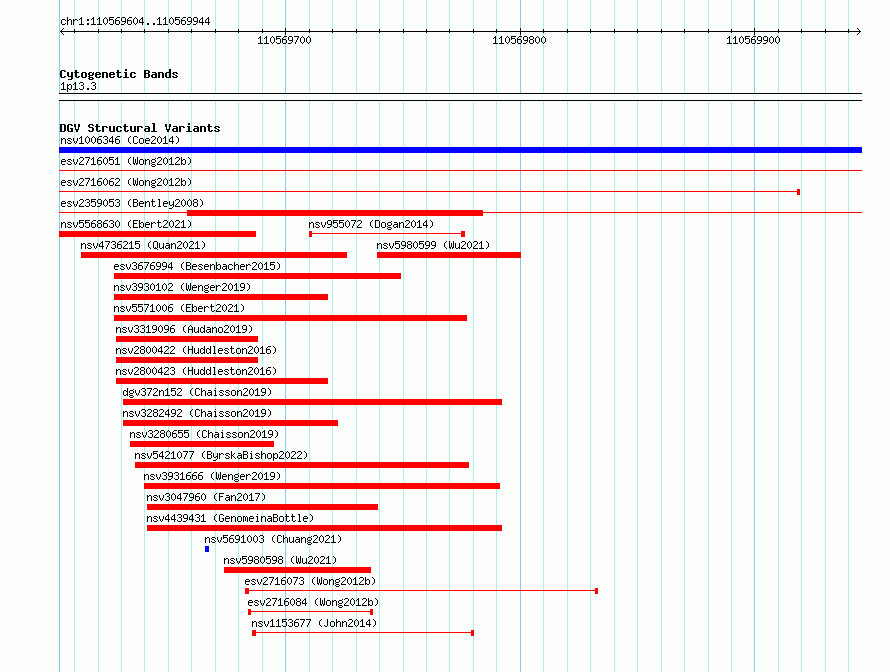Open variant nsv955072 (Dogan2014)
The width and height of the screenshot is (890, 672).
point(371,224)
